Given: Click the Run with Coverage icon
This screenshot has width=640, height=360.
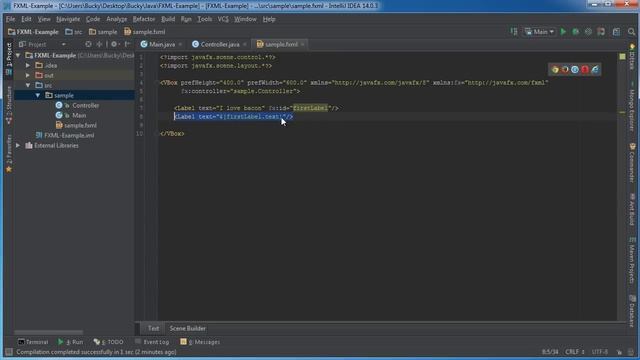Looking at the screenshot, I should pos(588,31).
